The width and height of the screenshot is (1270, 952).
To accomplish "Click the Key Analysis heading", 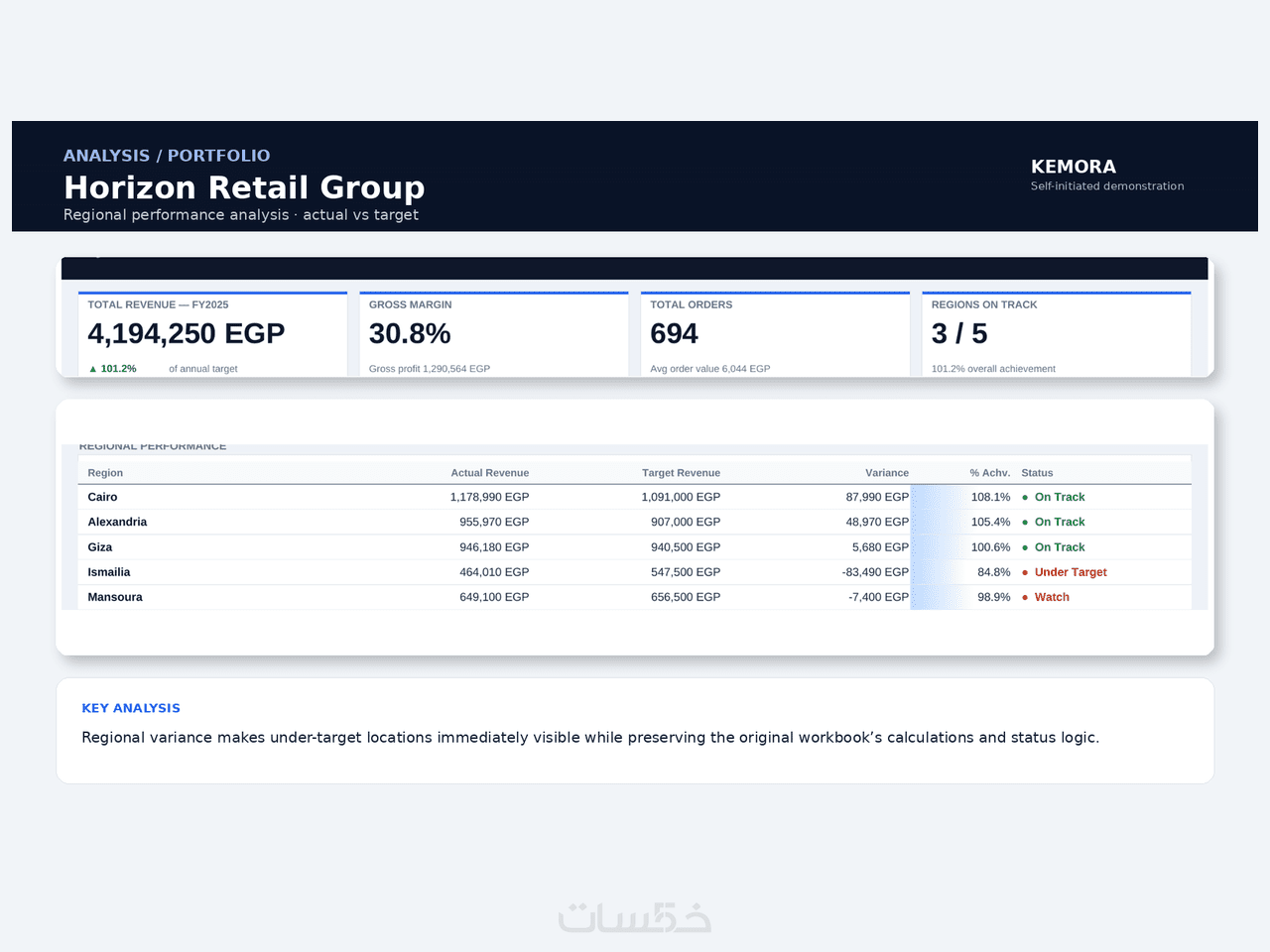I will click(131, 708).
